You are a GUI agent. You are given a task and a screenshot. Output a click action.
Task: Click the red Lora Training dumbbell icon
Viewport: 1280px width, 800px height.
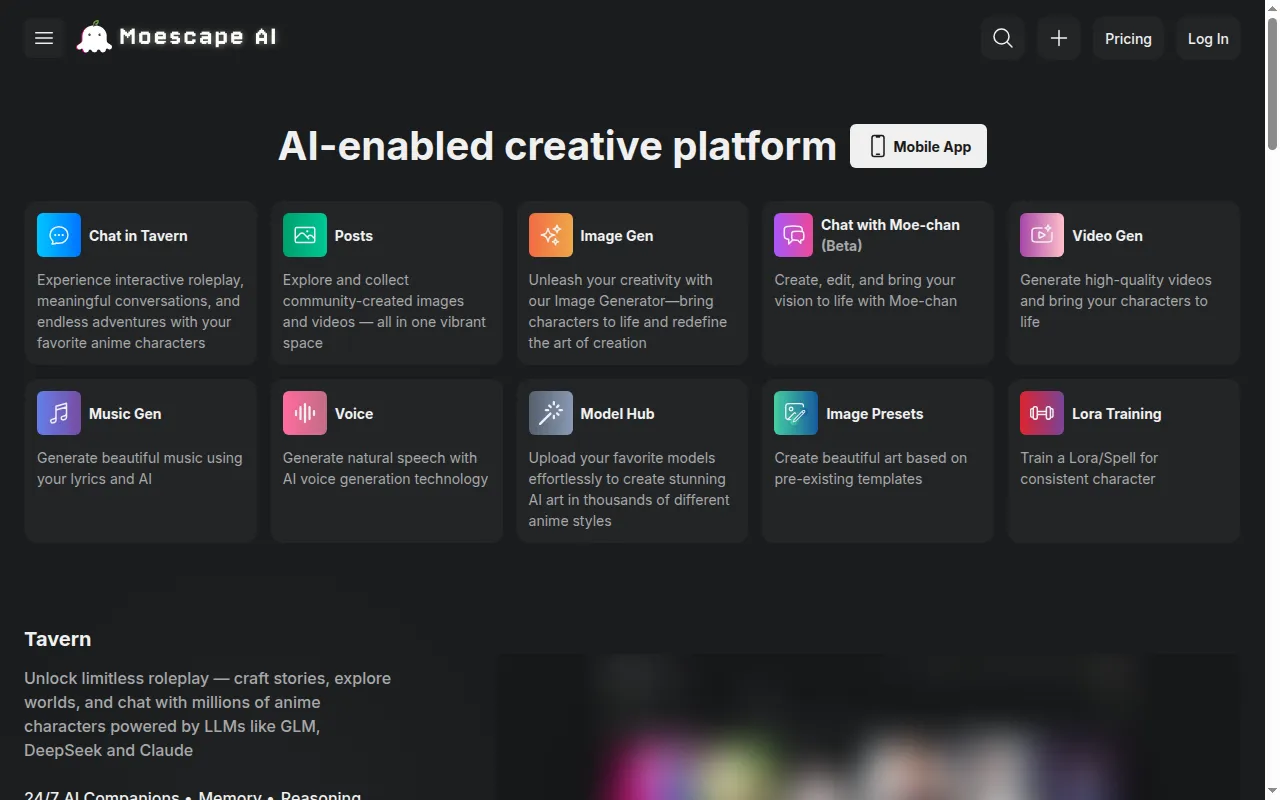pyautogui.click(x=1042, y=413)
